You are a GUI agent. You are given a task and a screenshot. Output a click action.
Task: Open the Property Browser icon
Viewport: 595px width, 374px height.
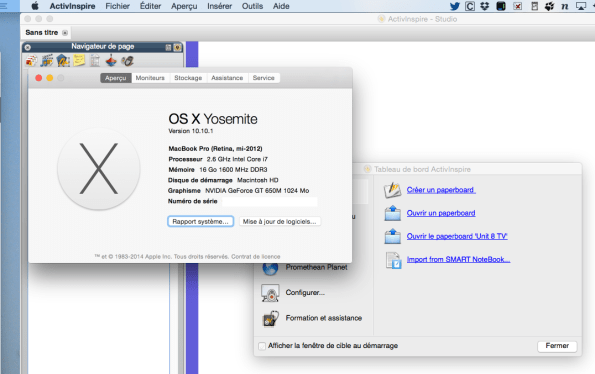(x=95, y=61)
